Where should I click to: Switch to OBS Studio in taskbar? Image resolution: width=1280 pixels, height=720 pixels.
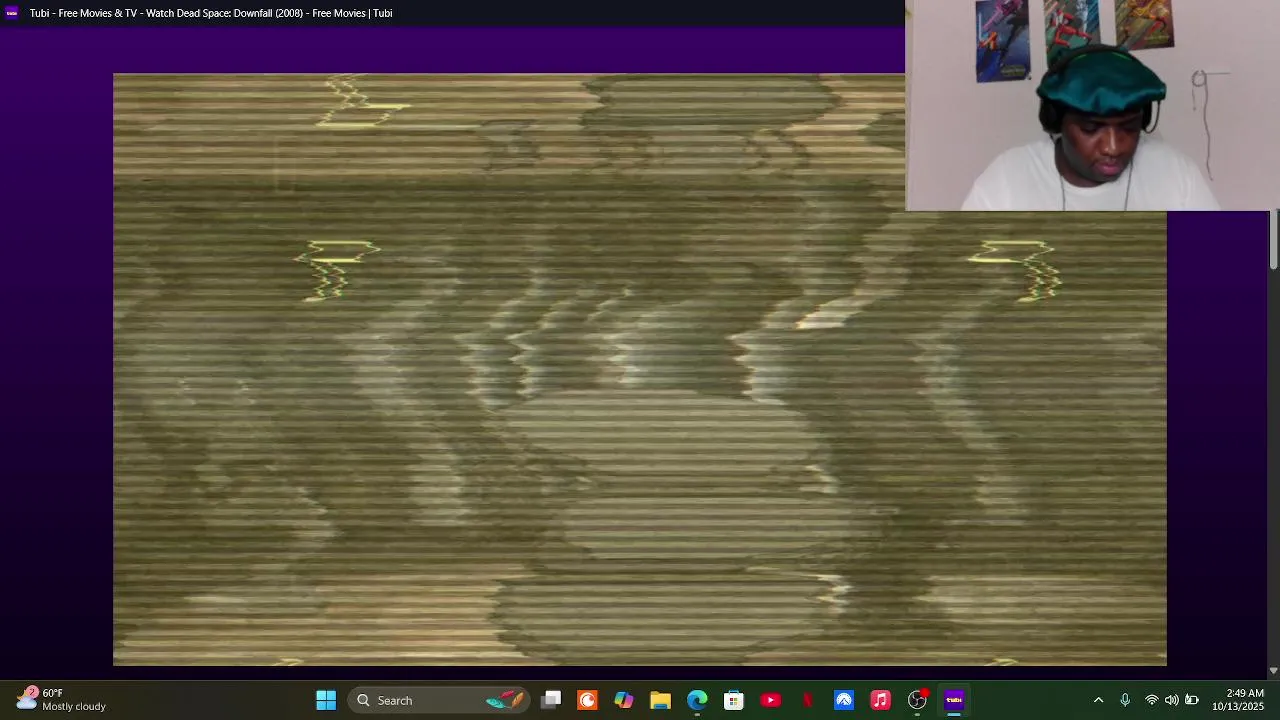pos(917,700)
